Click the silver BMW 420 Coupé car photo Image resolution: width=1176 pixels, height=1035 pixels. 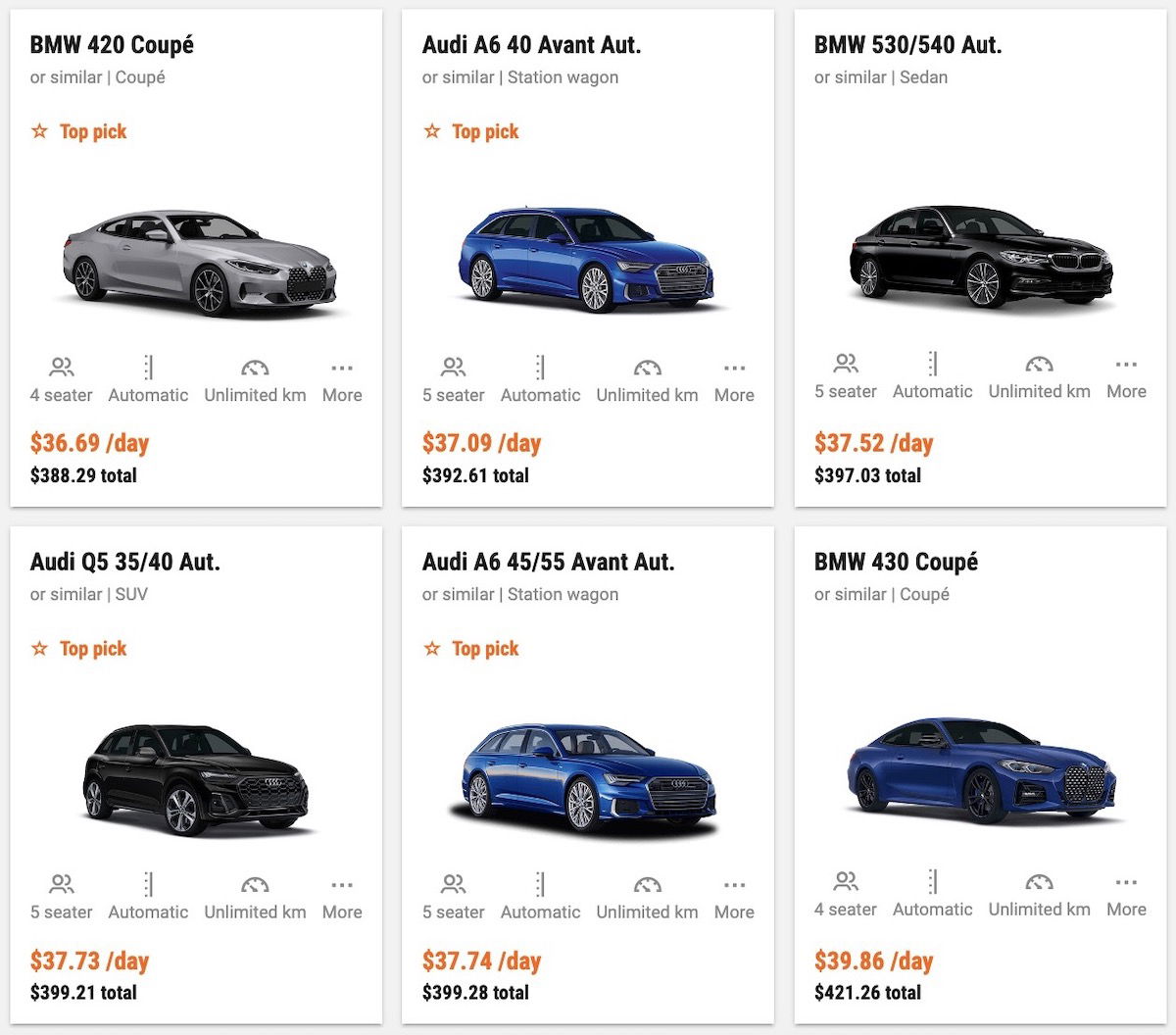pyautogui.click(x=196, y=260)
